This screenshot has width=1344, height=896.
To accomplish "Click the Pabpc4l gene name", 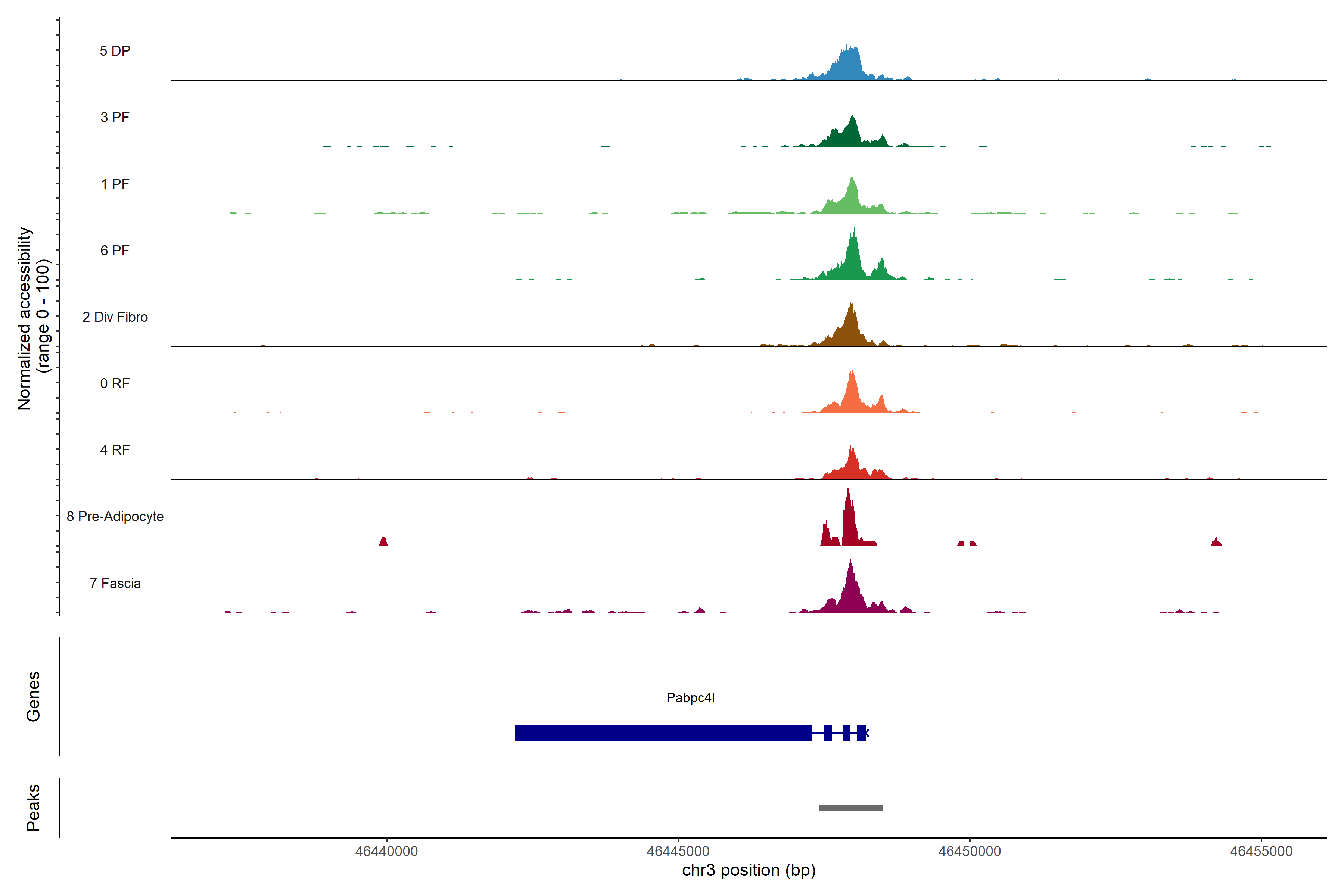I will (690, 698).
